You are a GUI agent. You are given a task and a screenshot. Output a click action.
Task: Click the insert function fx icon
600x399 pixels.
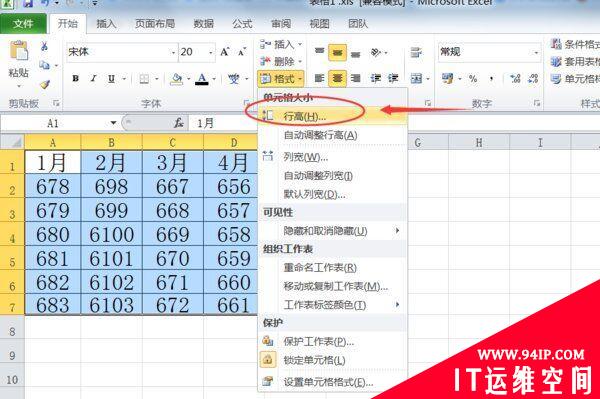tap(178, 123)
